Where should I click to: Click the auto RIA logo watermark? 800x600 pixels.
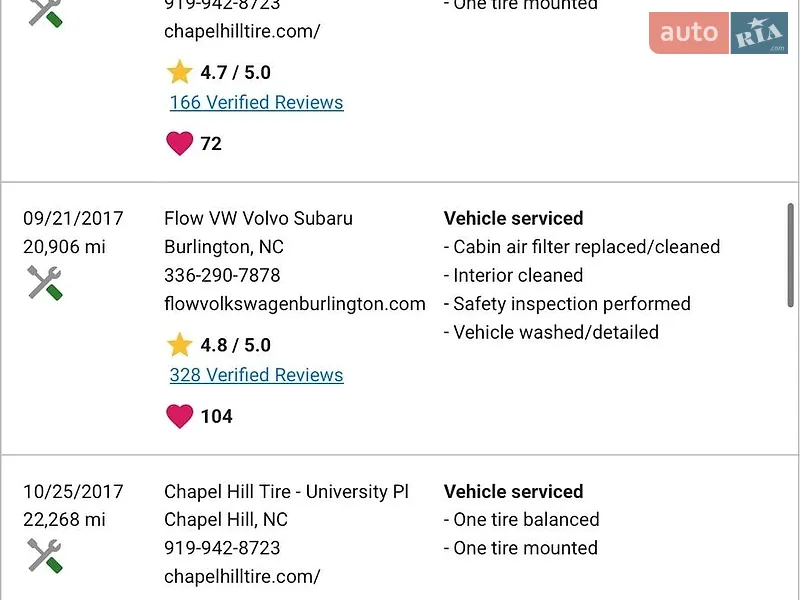click(718, 33)
